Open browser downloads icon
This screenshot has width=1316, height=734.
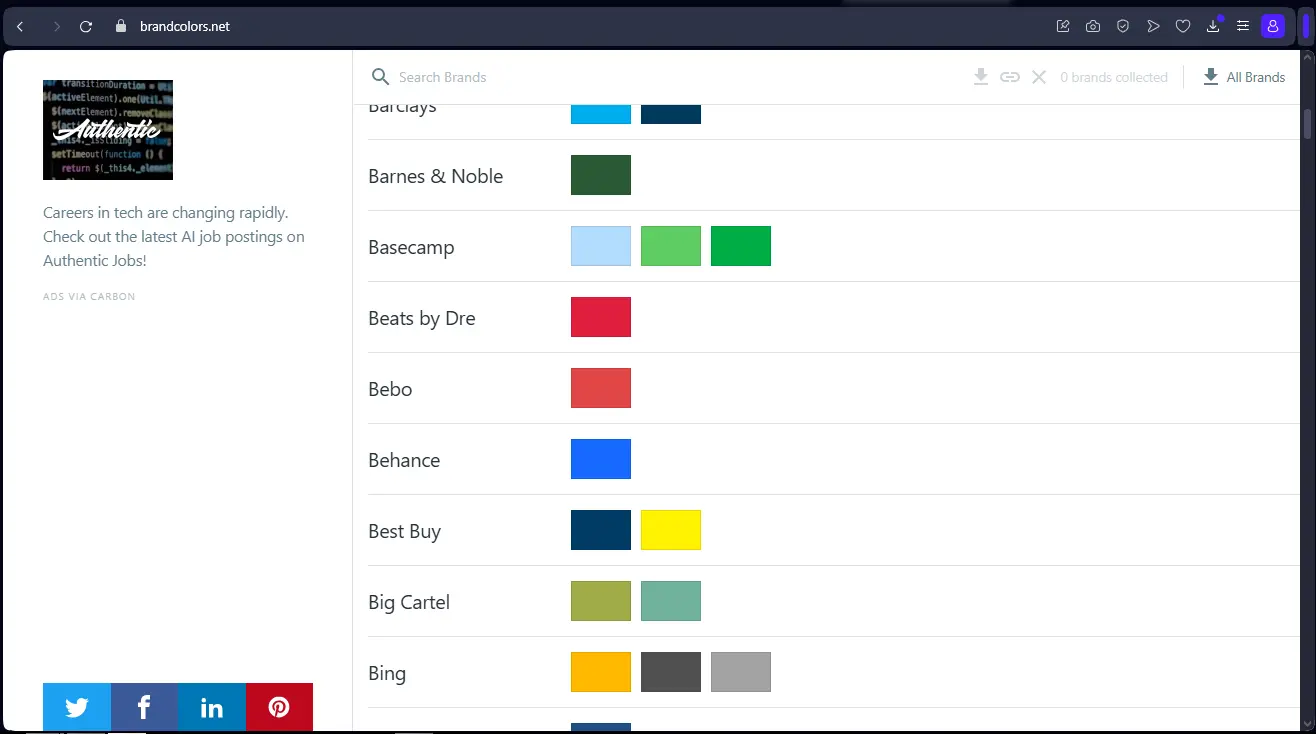tap(1213, 27)
